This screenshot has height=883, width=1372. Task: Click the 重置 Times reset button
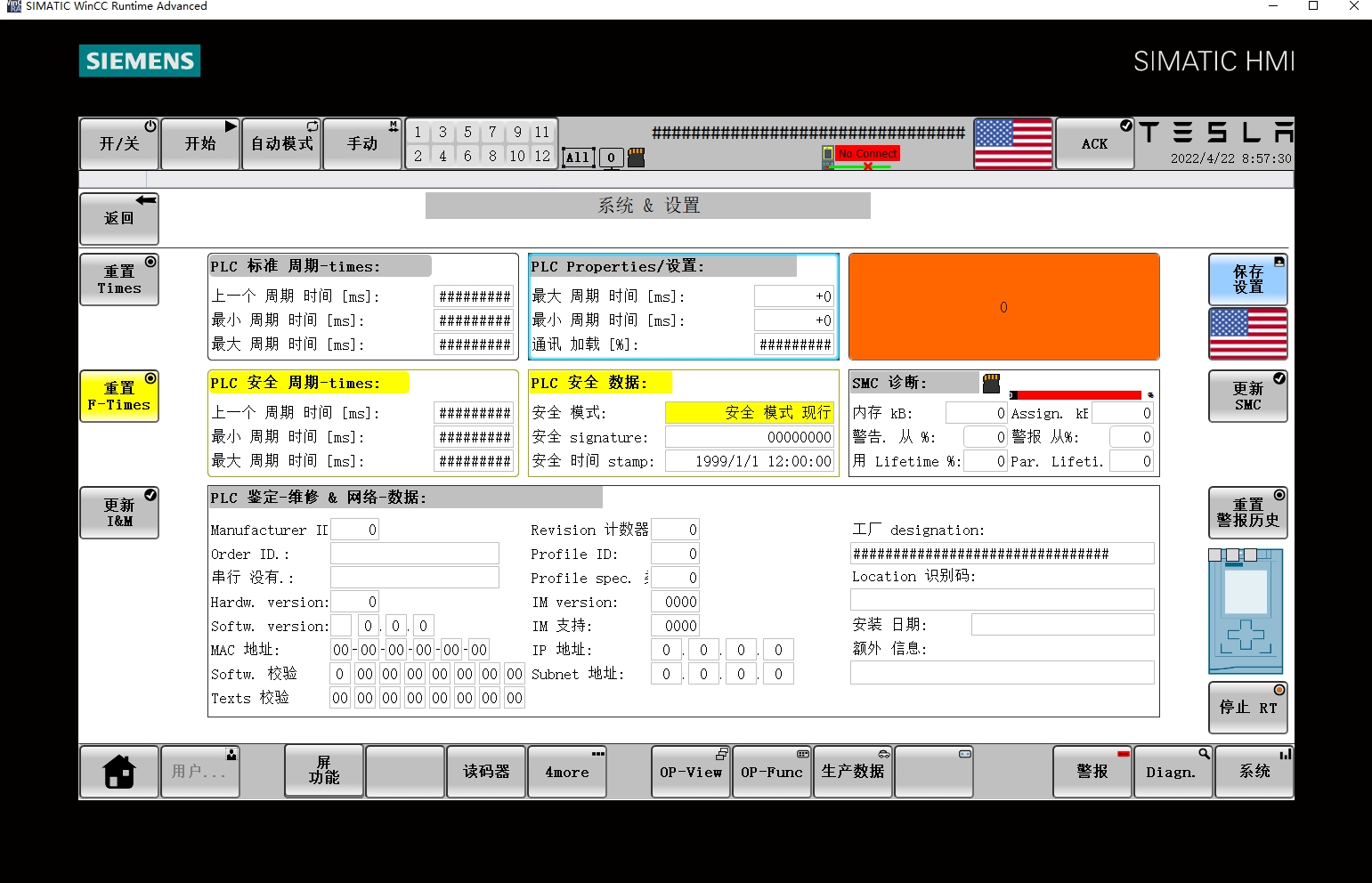(x=119, y=279)
